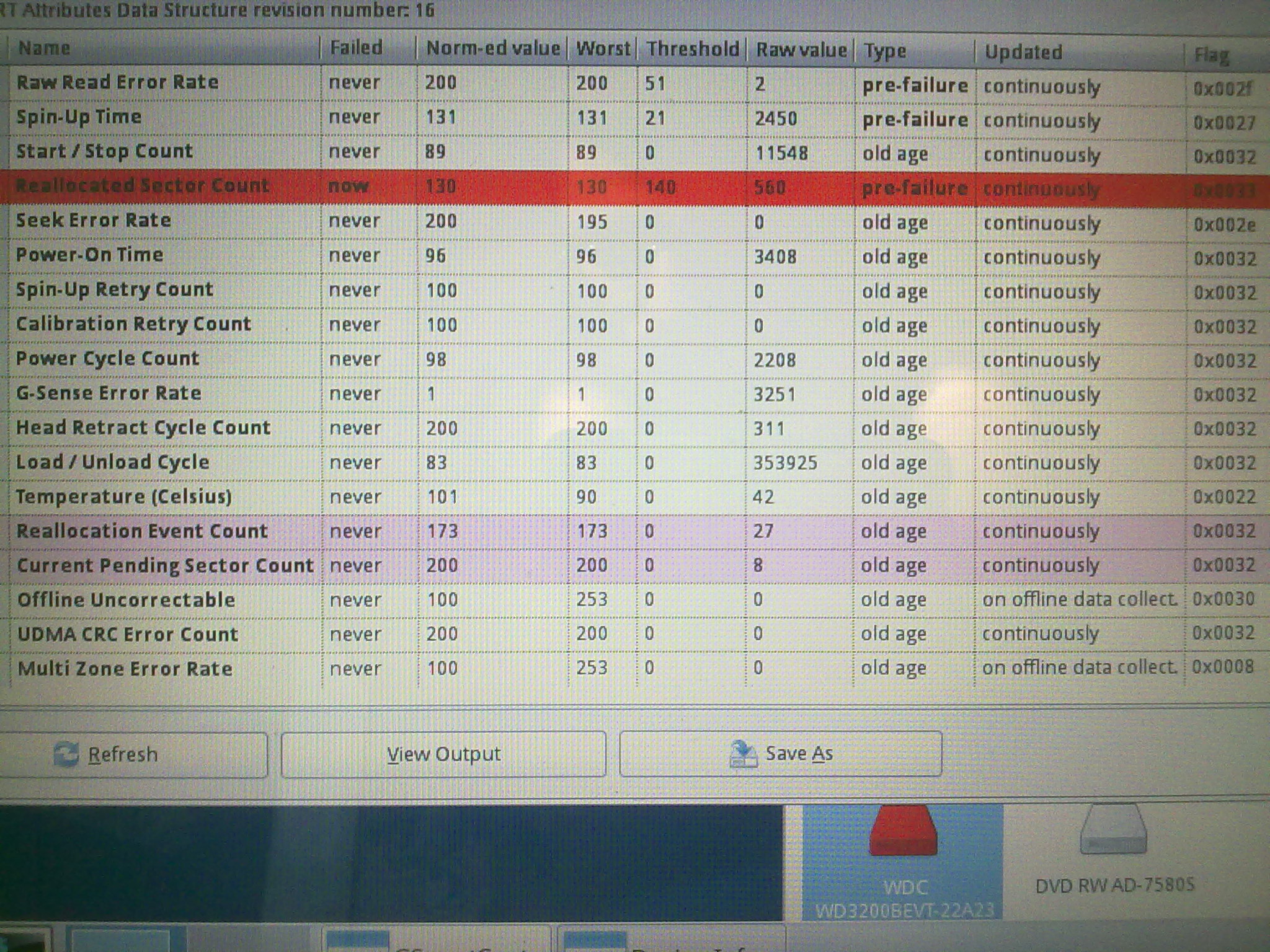Select the Multi Zone Error Rate row
The width and height of the screenshot is (1270, 952).
coord(125,669)
